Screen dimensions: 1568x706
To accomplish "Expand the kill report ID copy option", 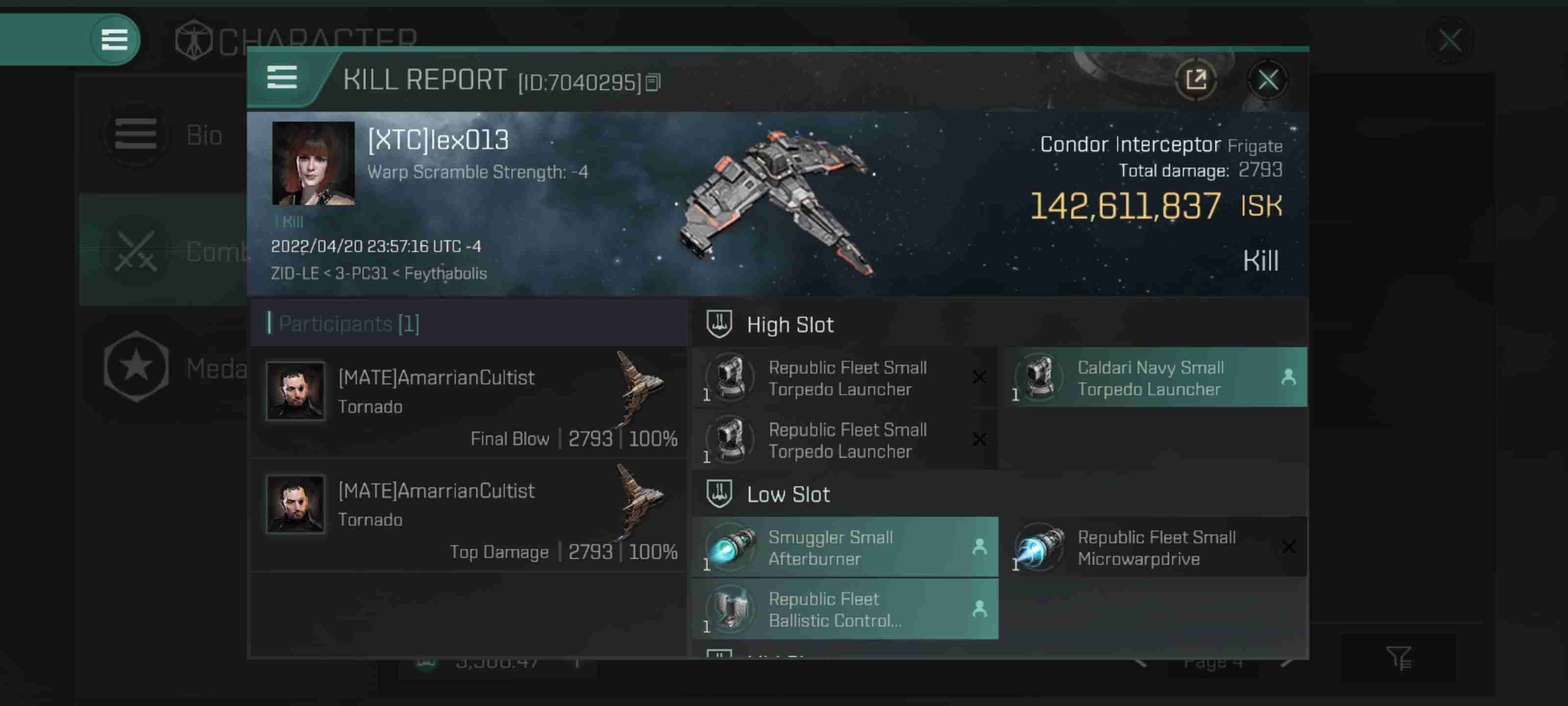I will [x=653, y=81].
